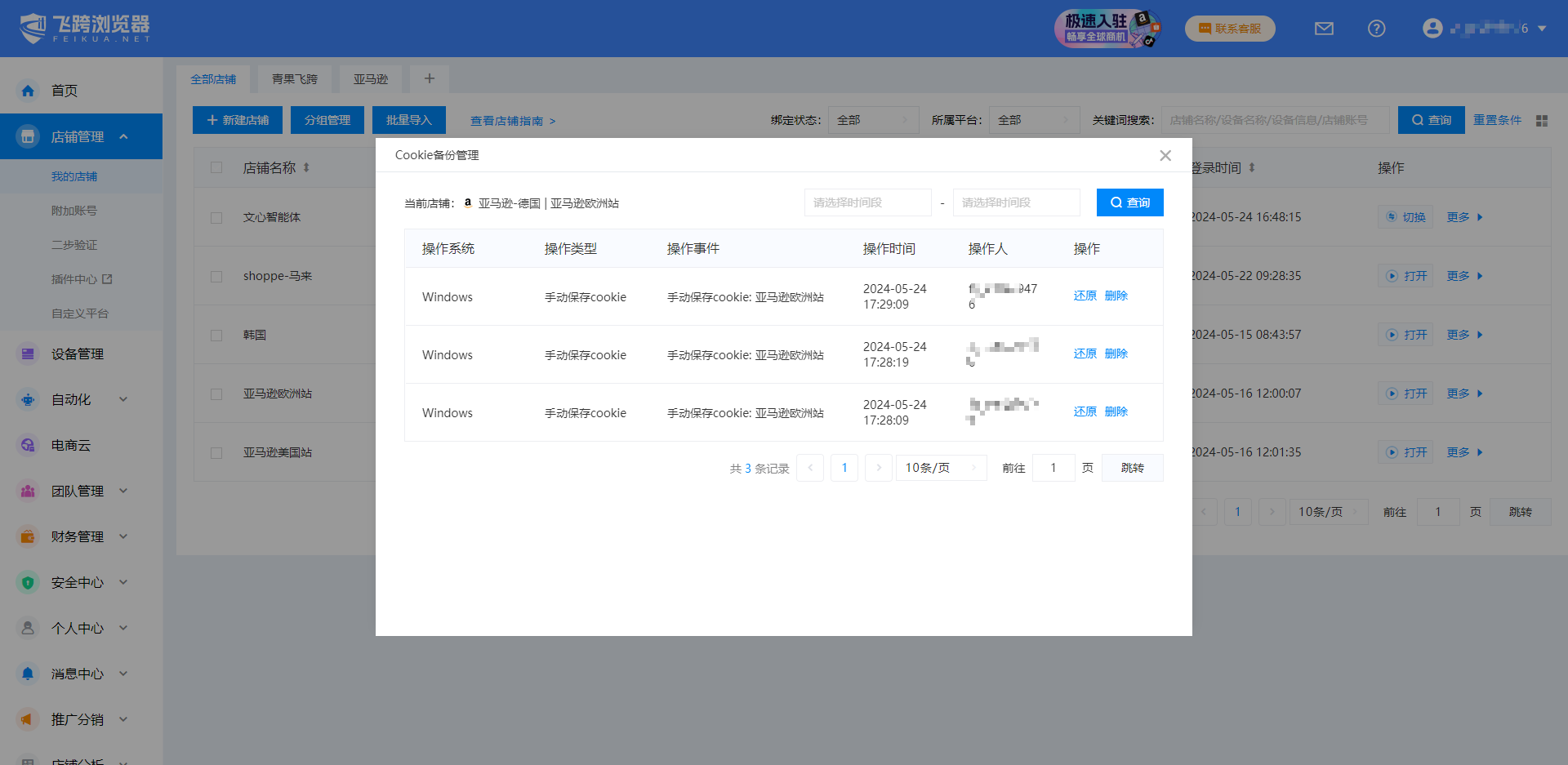Tick the checkbox for 文心智能体 store
The width and height of the screenshot is (1568, 765).
(x=216, y=218)
